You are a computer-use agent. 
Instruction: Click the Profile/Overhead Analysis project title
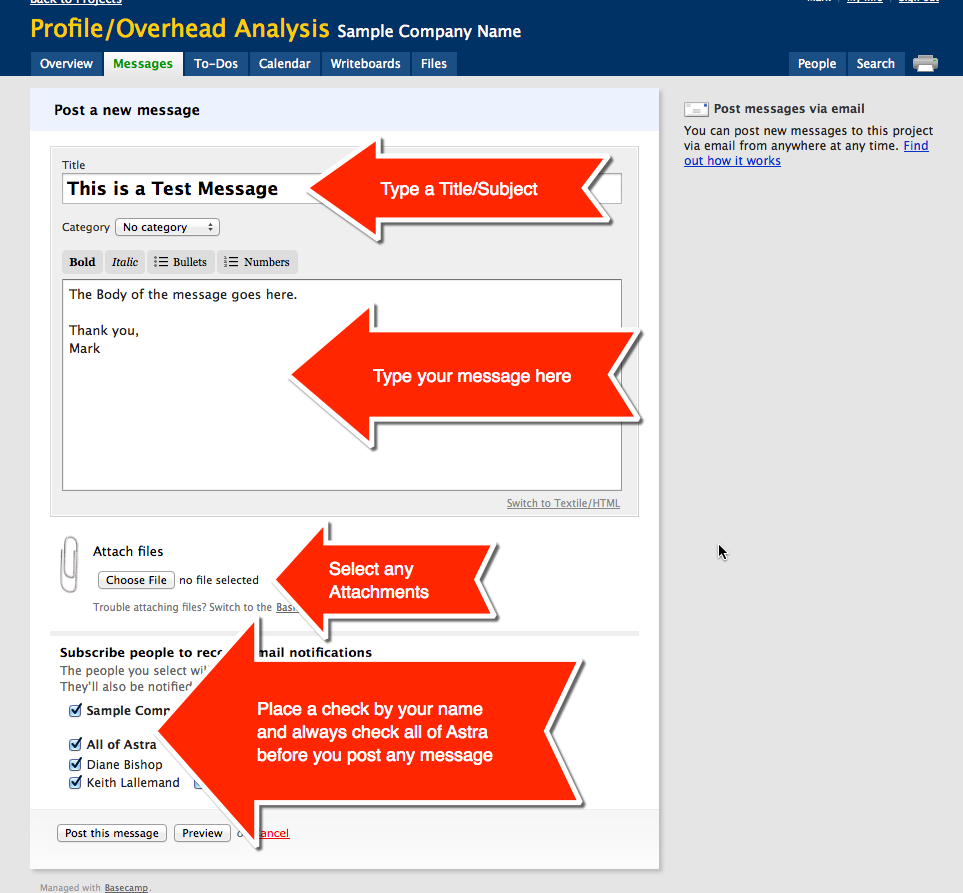click(x=180, y=29)
